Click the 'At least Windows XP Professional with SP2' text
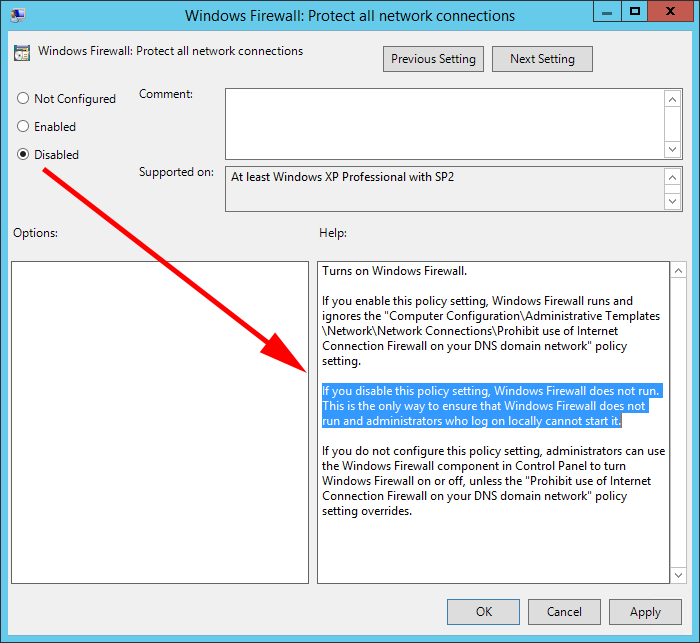 [x=342, y=177]
